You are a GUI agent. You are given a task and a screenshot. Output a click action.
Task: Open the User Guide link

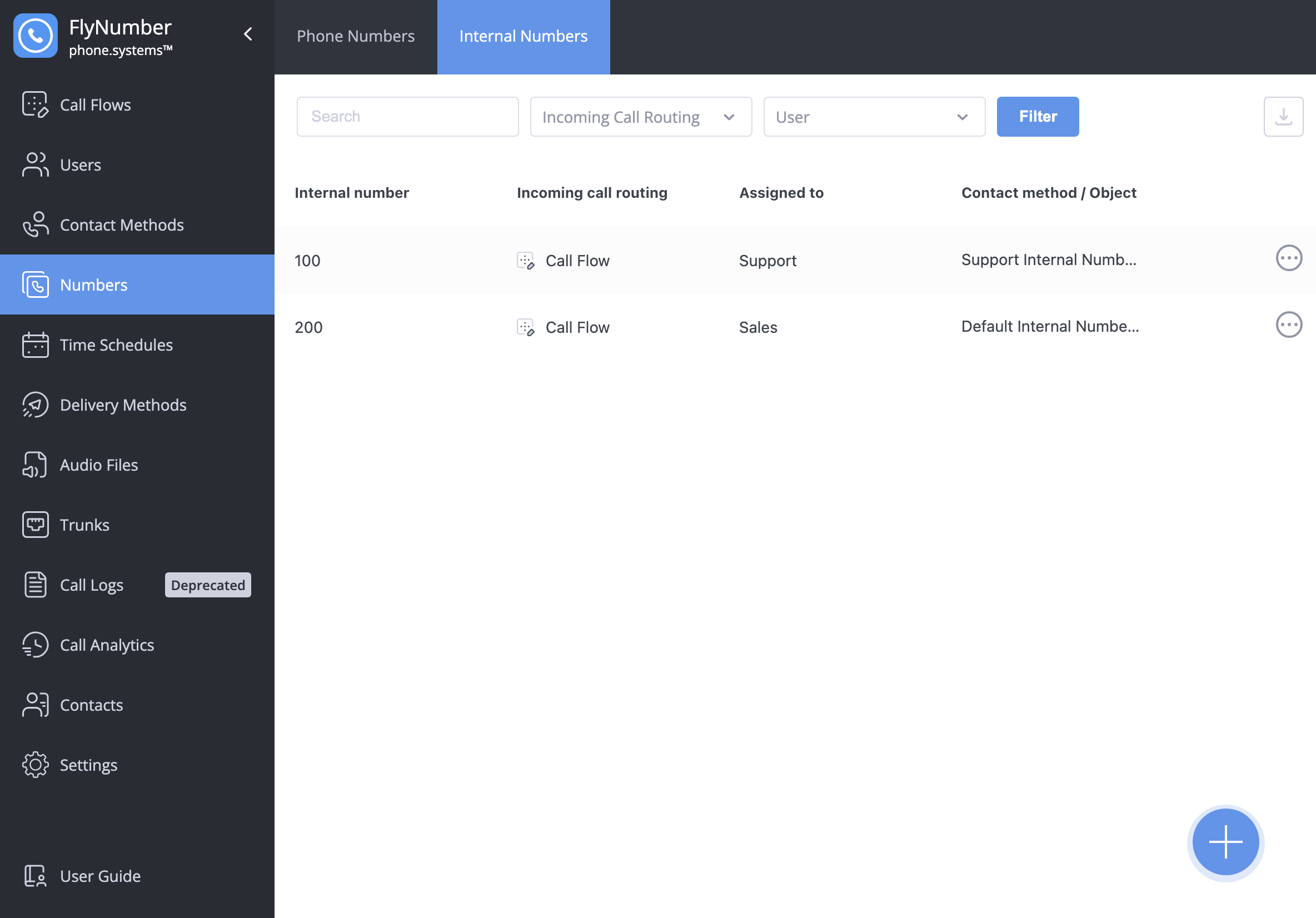(100, 876)
